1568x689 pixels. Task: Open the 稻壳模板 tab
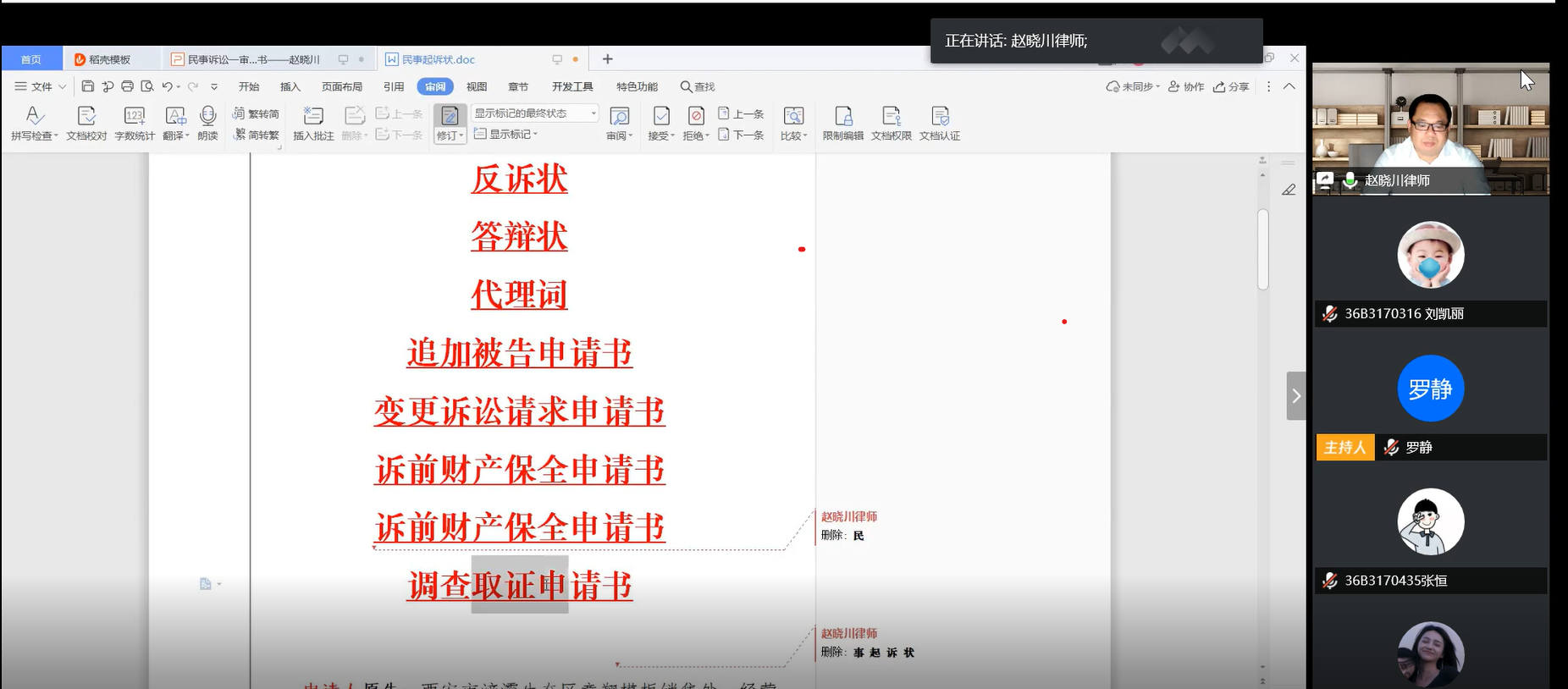(x=109, y=59)
